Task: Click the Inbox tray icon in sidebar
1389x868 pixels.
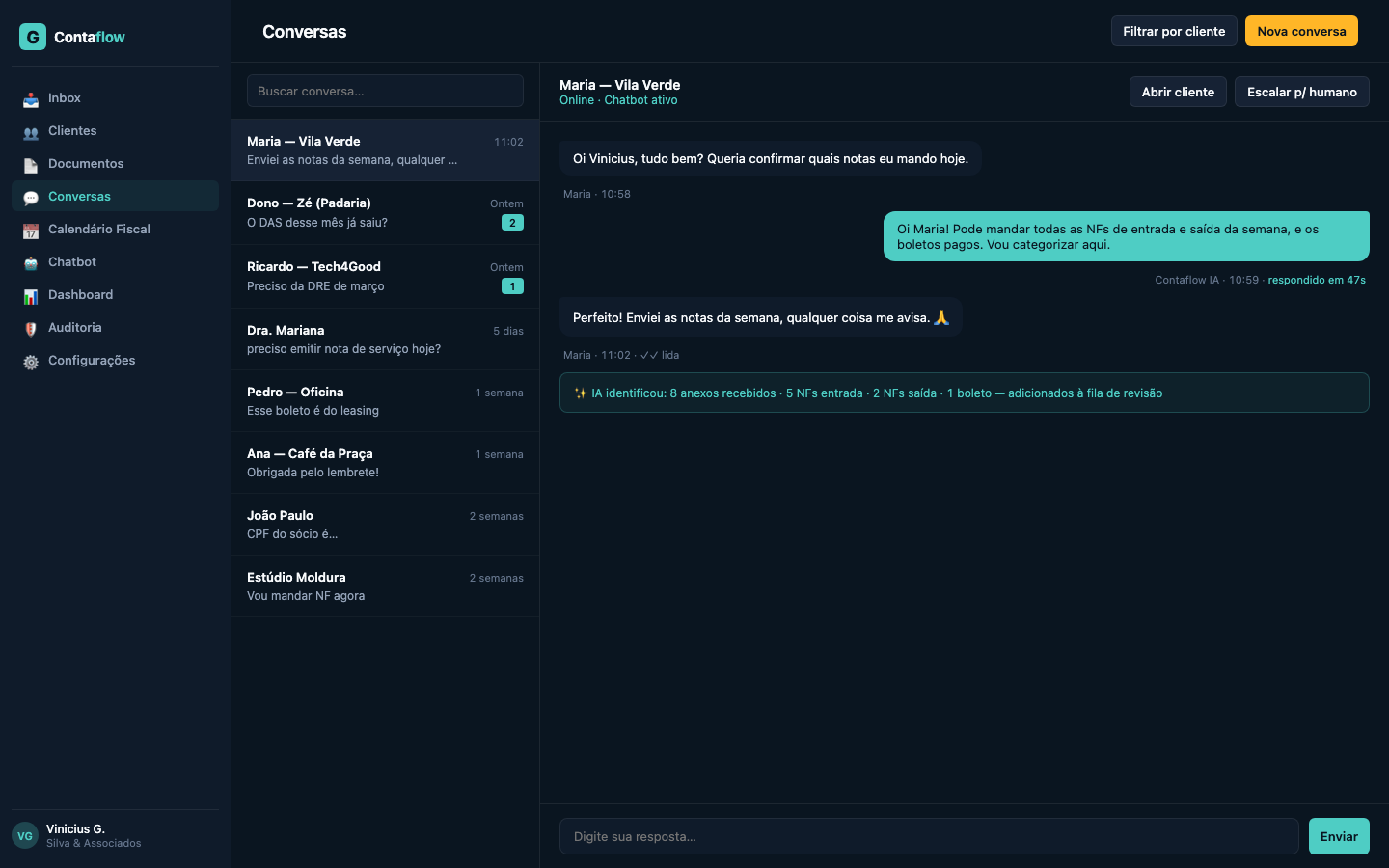Action: coord(31,99)
